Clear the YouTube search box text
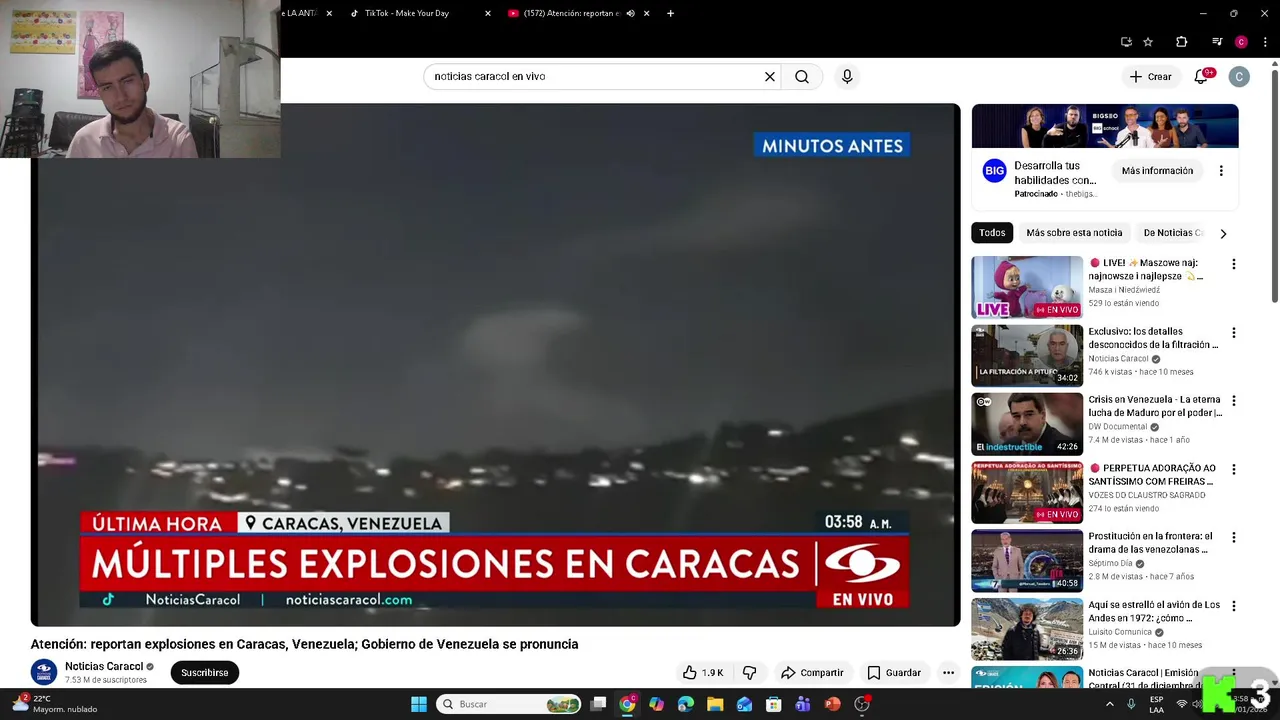Viewport: 1280px width, 720px height. pos(770,76)
